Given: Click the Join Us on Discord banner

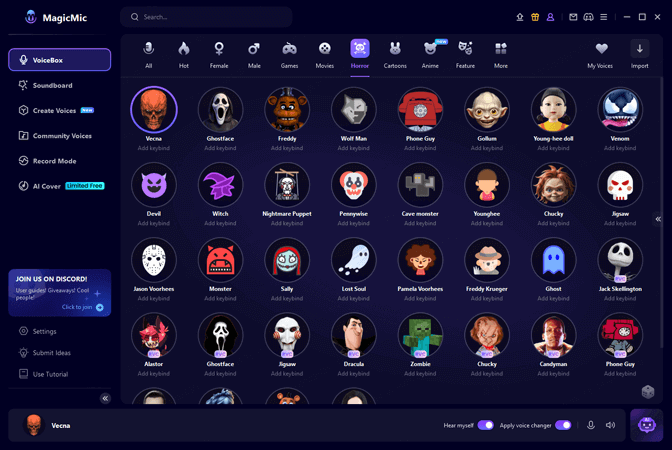Looking at the screenshot, I should click(60, 293).
